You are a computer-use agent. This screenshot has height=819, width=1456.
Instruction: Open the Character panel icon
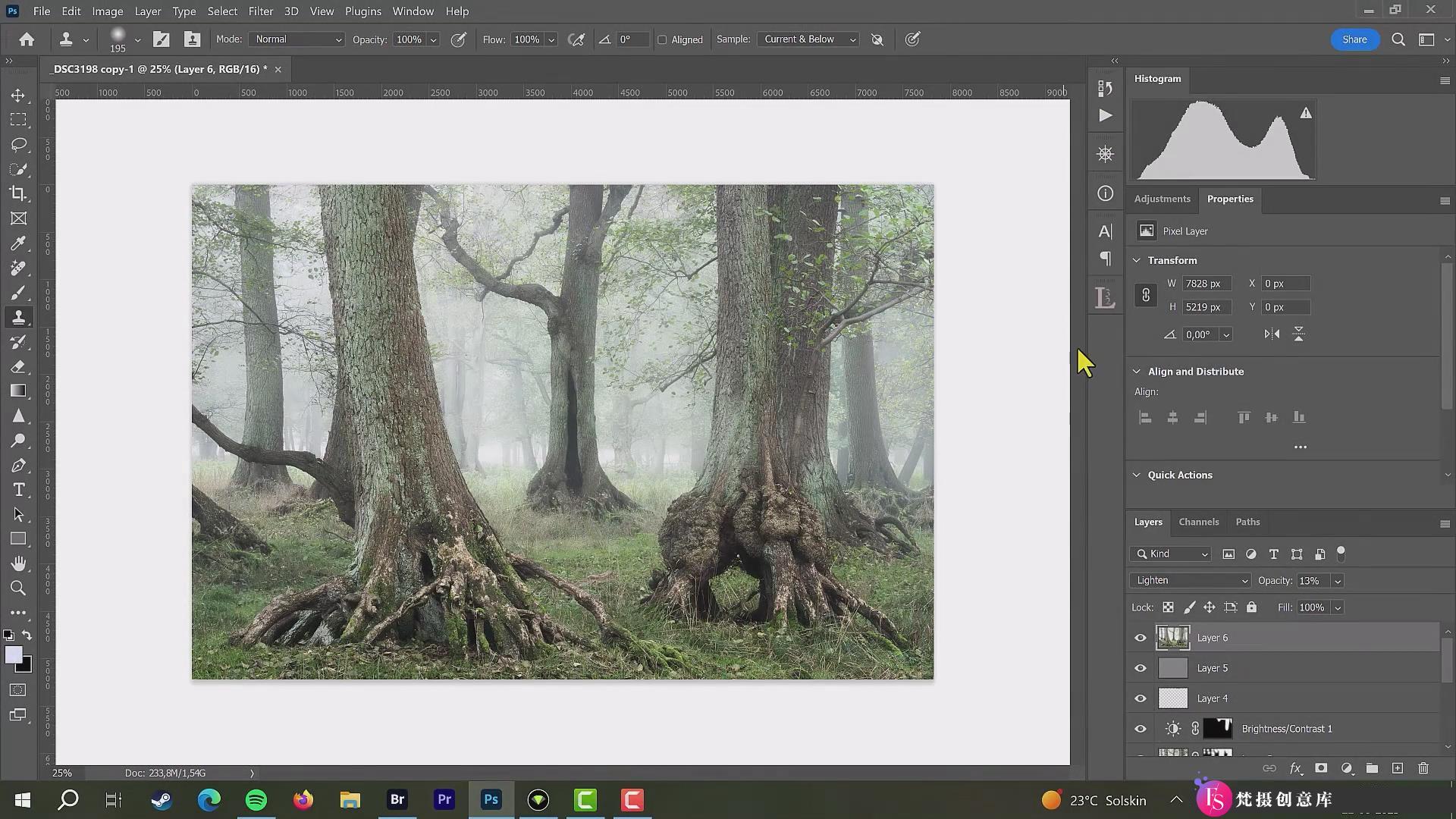coord(1106,231)
